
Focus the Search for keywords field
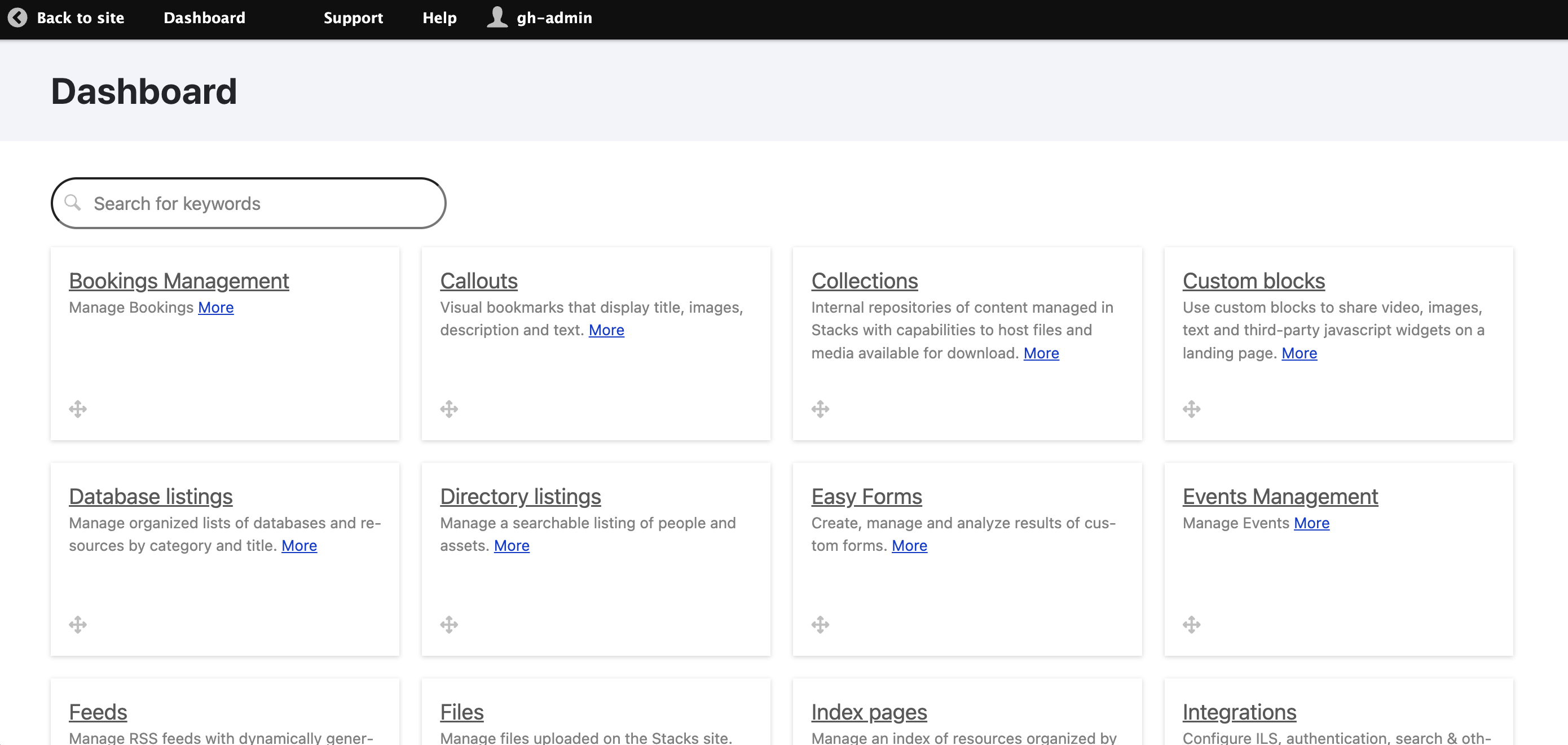262,203
